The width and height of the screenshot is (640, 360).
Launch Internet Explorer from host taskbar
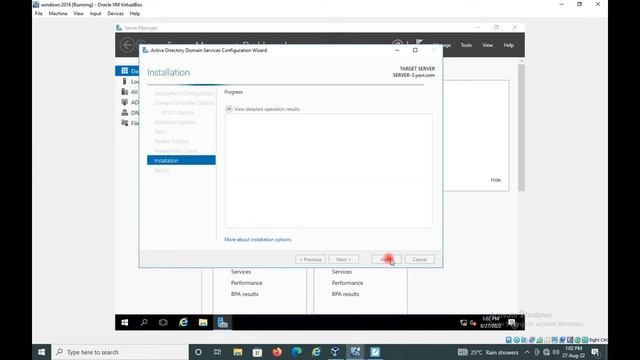click(316, 352)
